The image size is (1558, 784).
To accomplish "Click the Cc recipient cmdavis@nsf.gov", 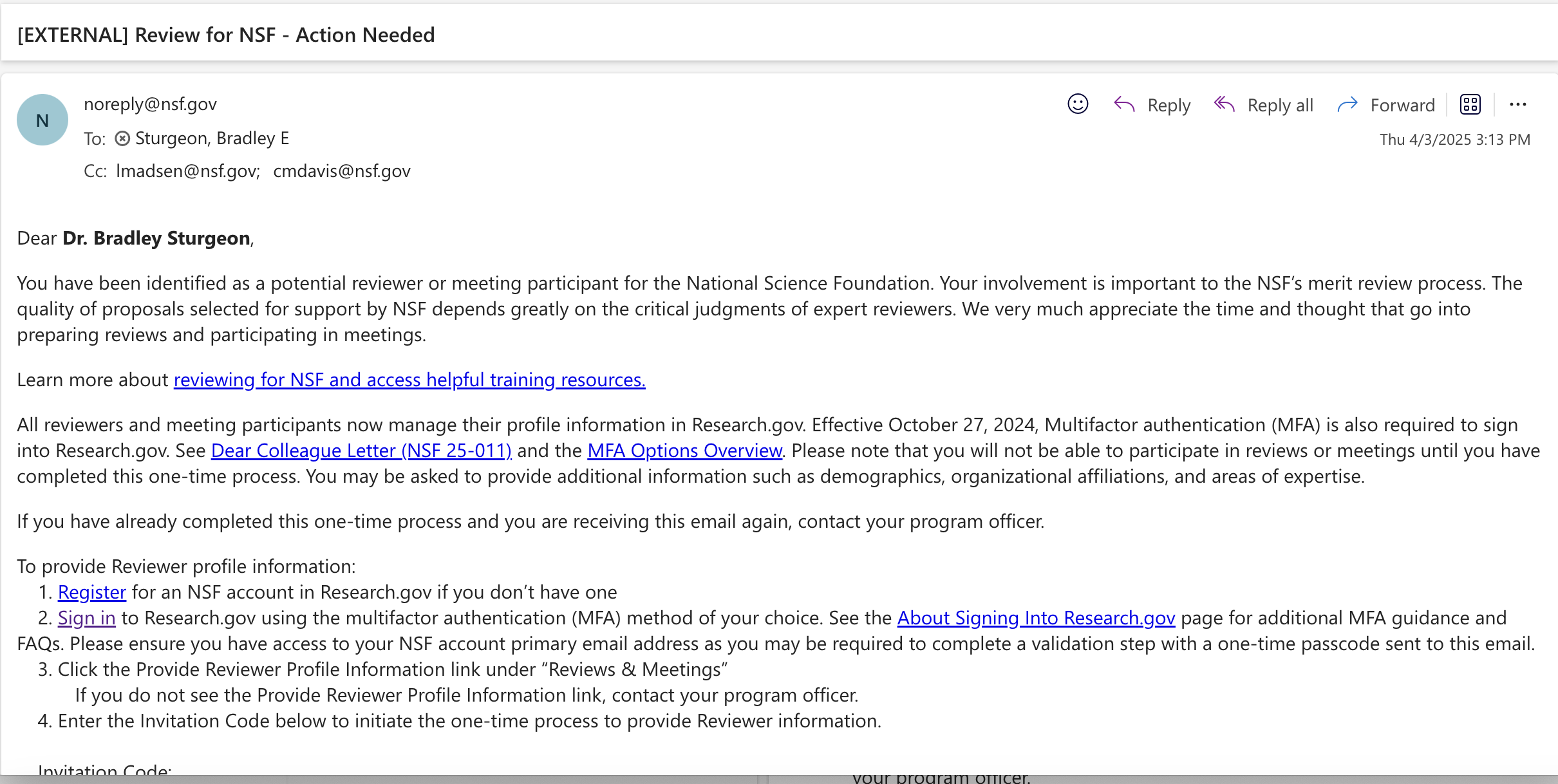I will click(341, 171).
